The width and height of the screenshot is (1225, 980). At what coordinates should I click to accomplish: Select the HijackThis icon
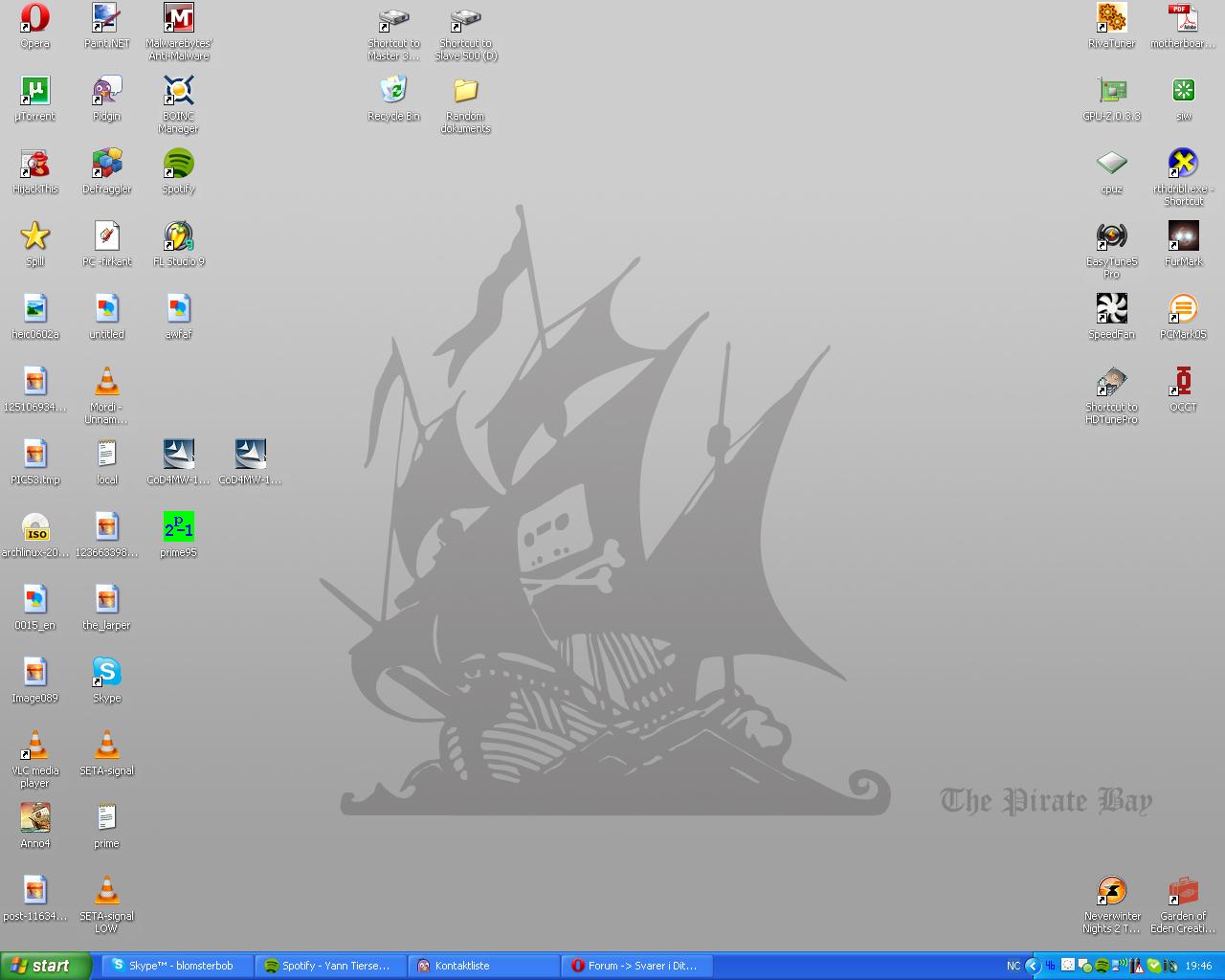tap(35, 171)
